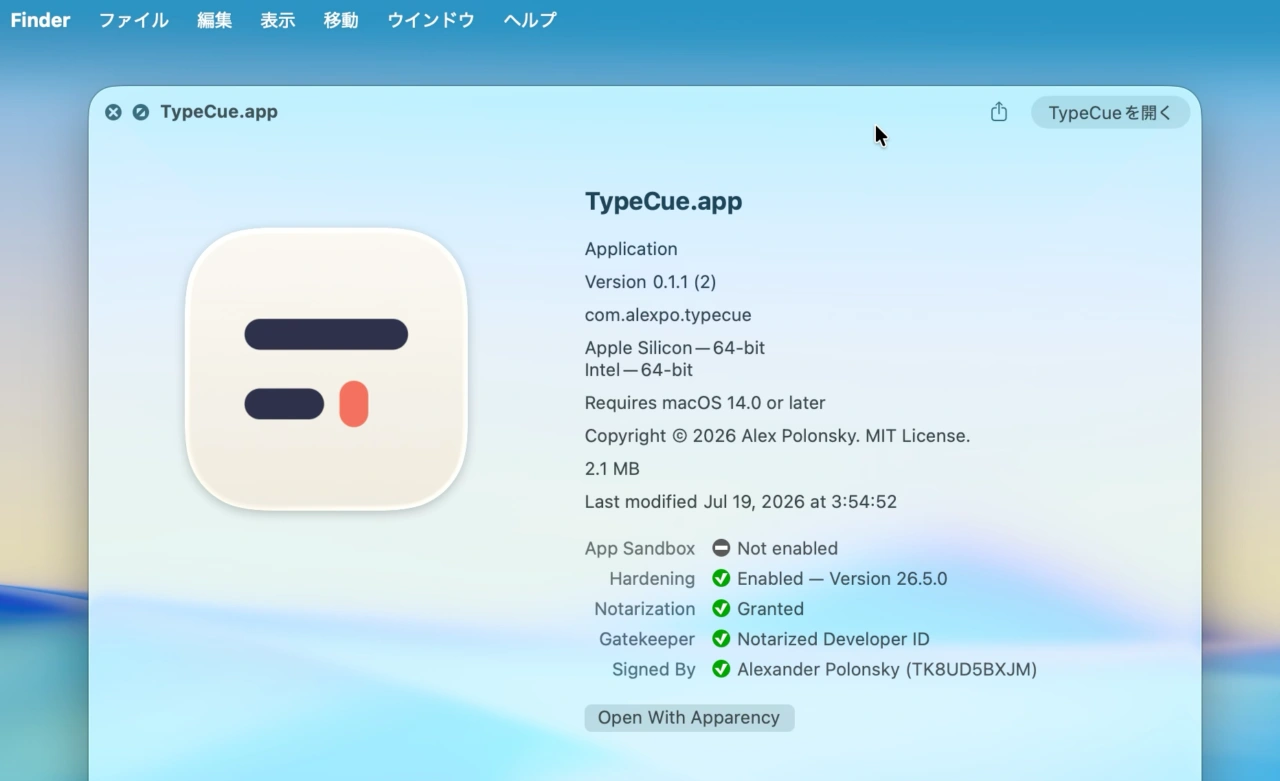
Task: Click the Granted notarization status text
Action: coord(770,609)
